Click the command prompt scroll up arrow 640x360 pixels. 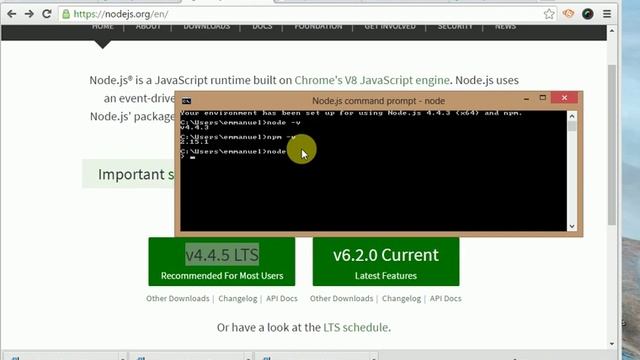point(572,116)
